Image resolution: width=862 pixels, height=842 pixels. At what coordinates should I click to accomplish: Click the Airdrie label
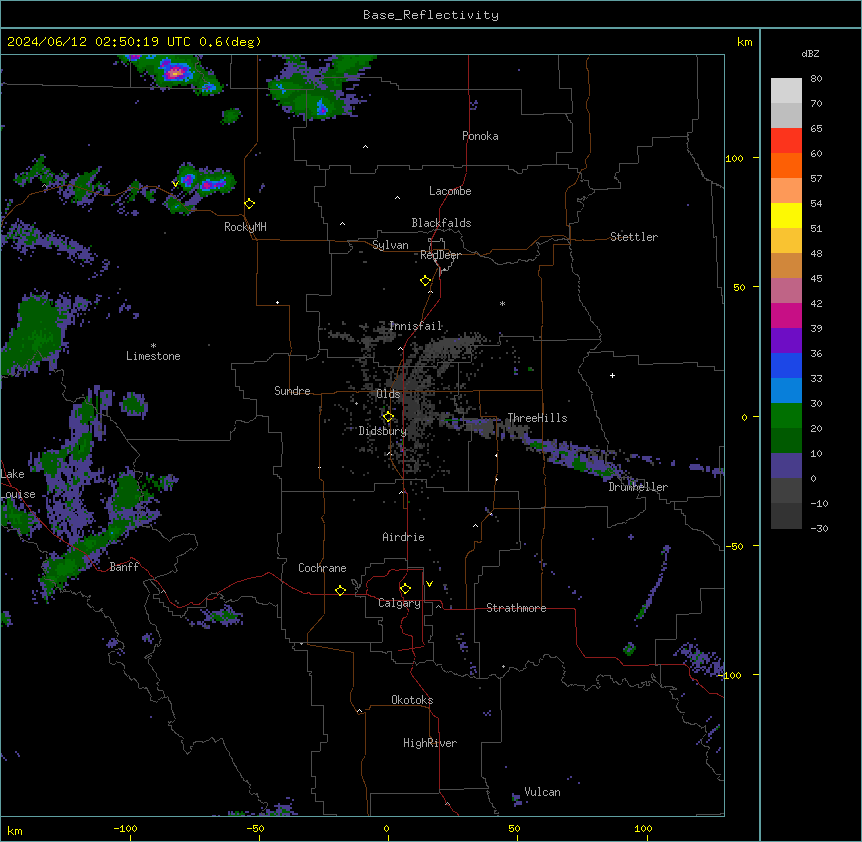[x=403, y=537]
